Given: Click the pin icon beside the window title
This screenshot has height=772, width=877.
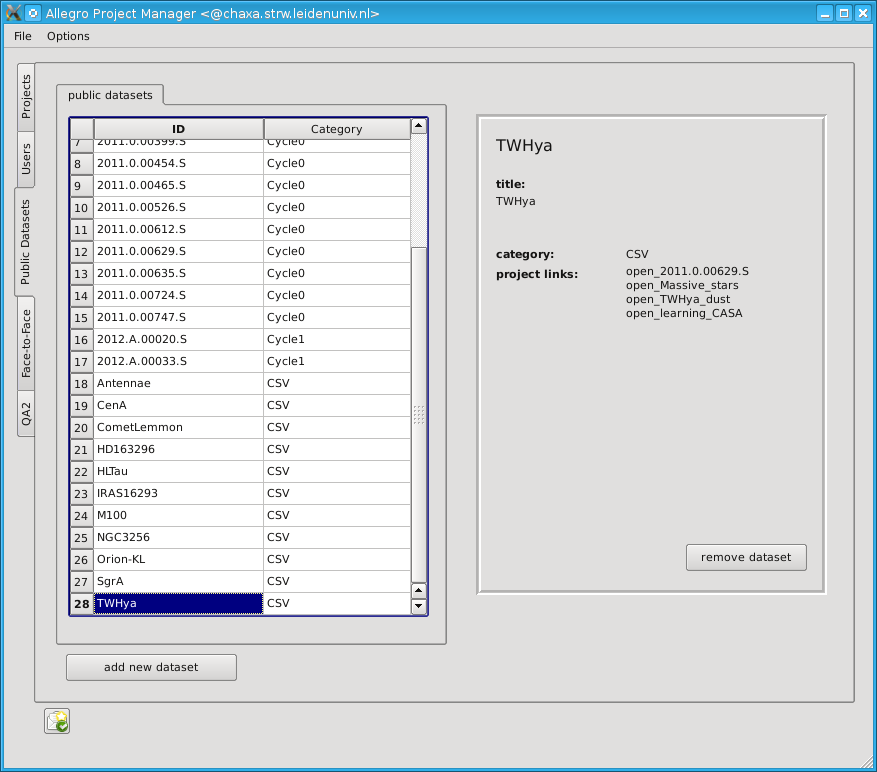Looking at the screenshot, I should point(32,13).
